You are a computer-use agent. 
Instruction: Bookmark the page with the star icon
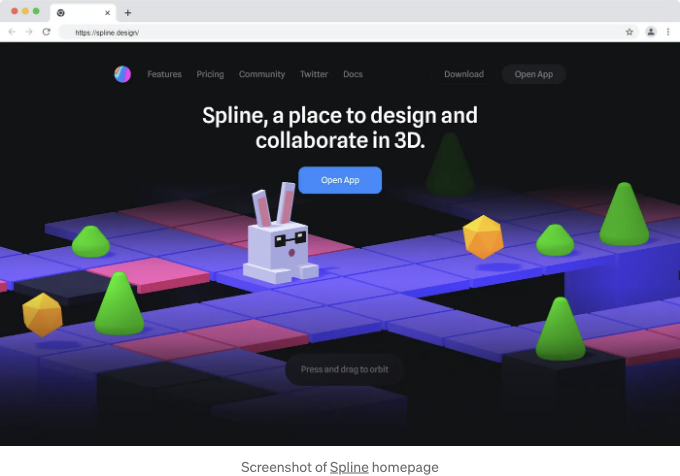click(x=629, y=32)
